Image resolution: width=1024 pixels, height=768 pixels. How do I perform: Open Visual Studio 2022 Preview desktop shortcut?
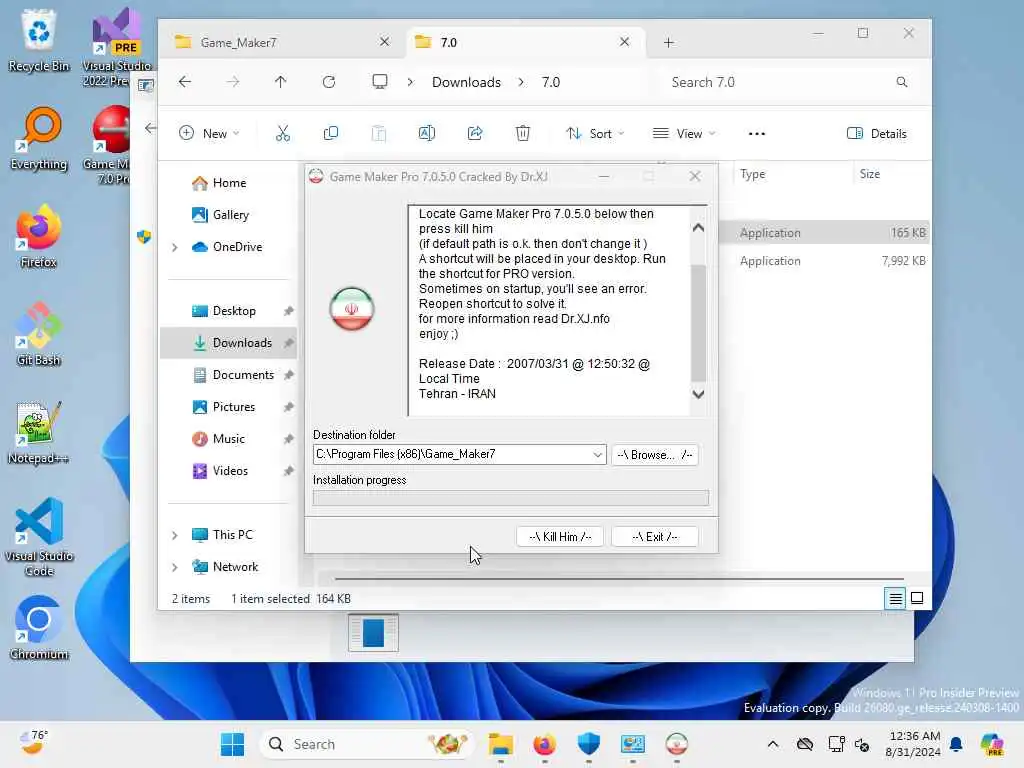tap(116, 47)
